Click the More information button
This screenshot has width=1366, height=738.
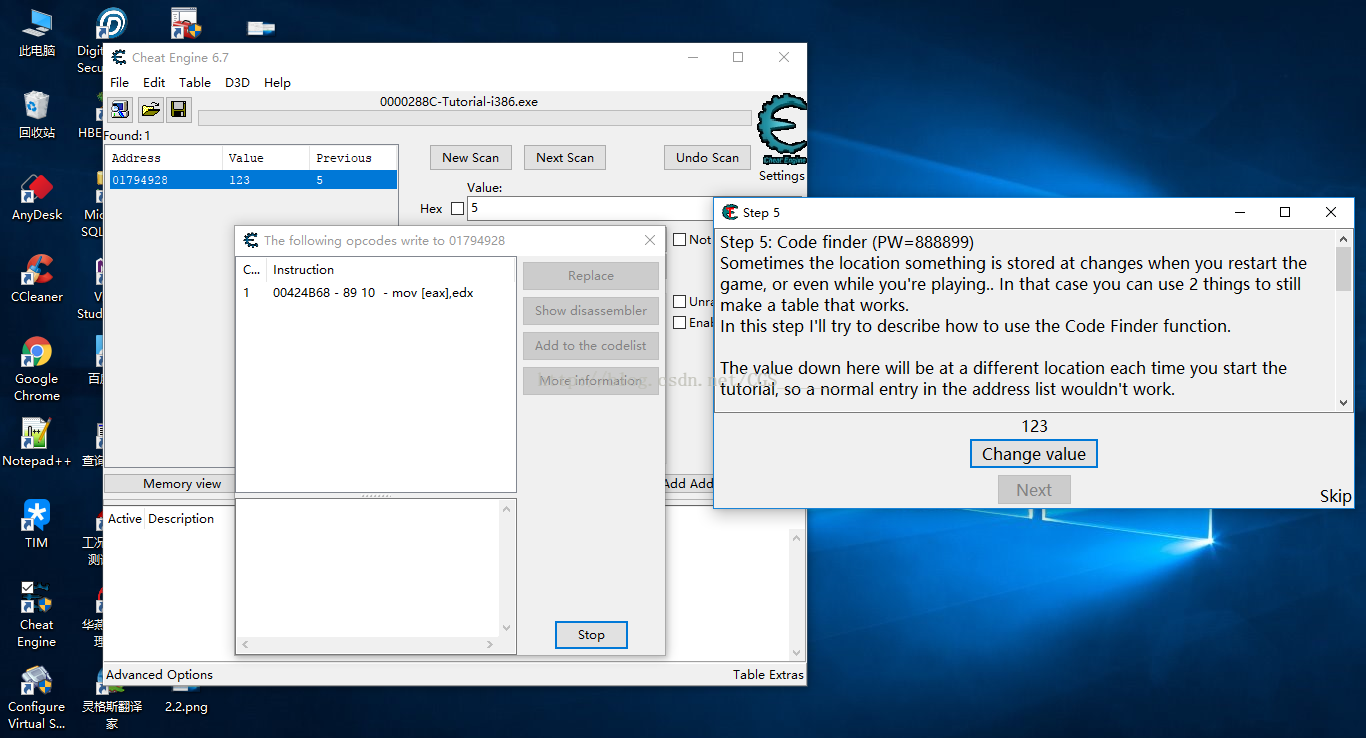pyautogui.click(x=591, y=381)
